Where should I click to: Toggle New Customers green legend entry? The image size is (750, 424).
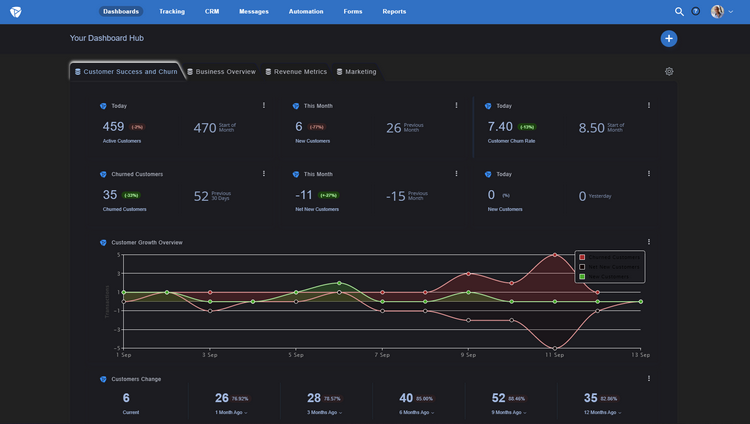(604, 277)
